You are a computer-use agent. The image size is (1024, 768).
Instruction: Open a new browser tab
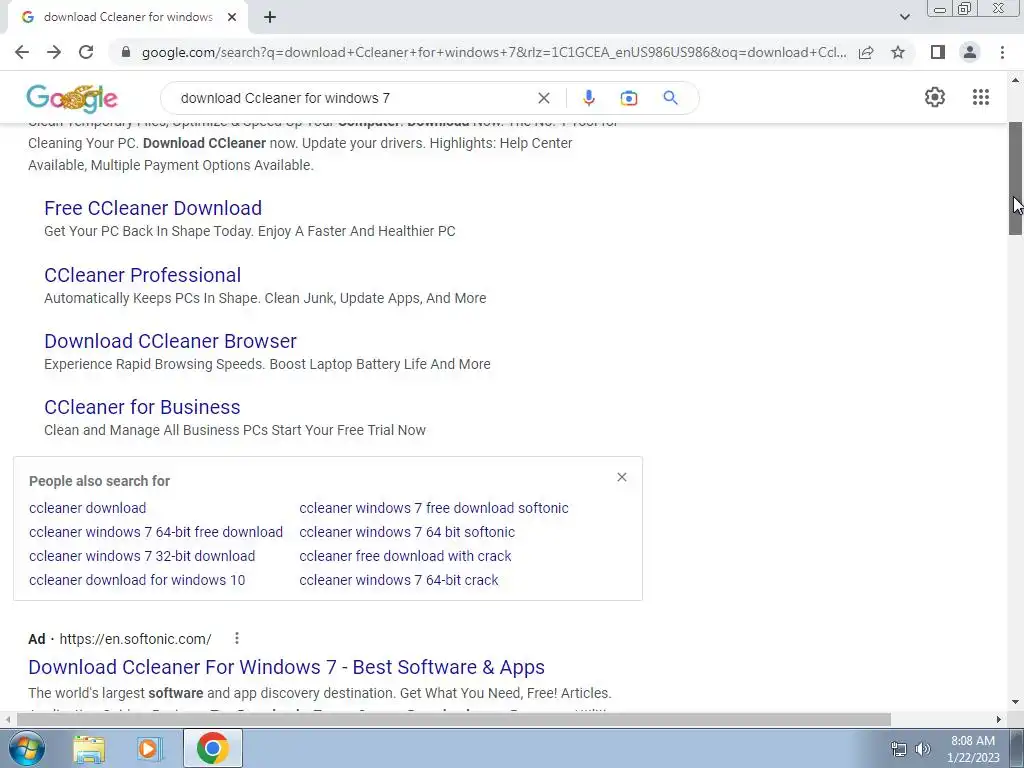pos(270,17)
